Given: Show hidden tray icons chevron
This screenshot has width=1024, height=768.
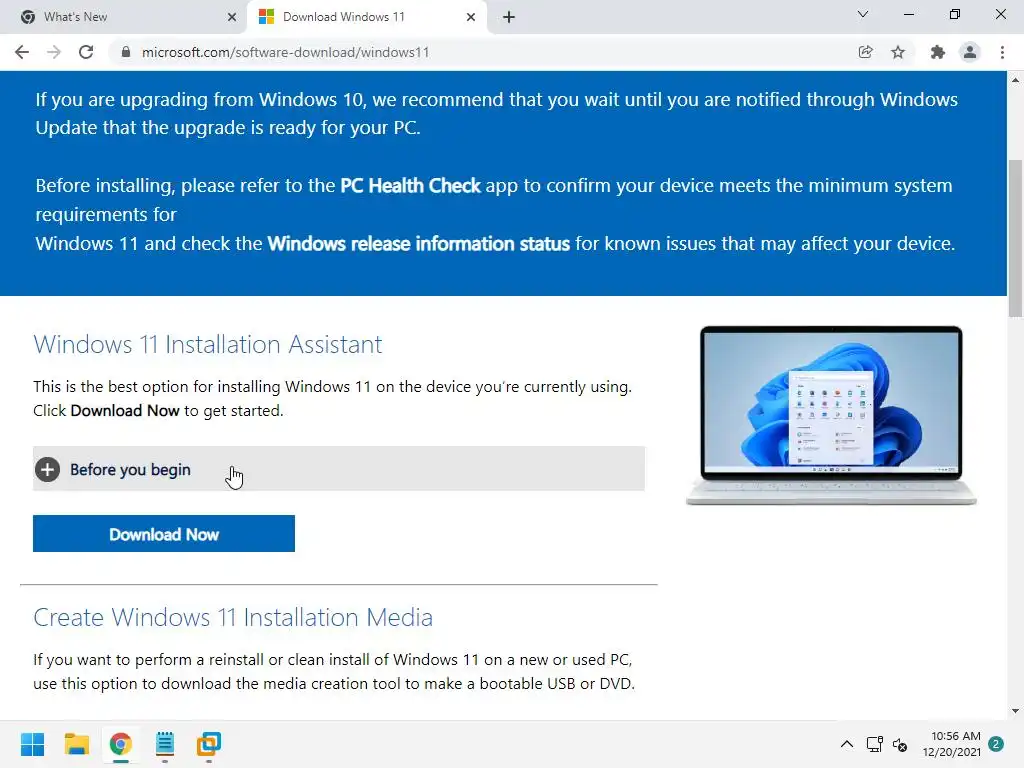Looking at the screenshot, I should pos(846,744).
